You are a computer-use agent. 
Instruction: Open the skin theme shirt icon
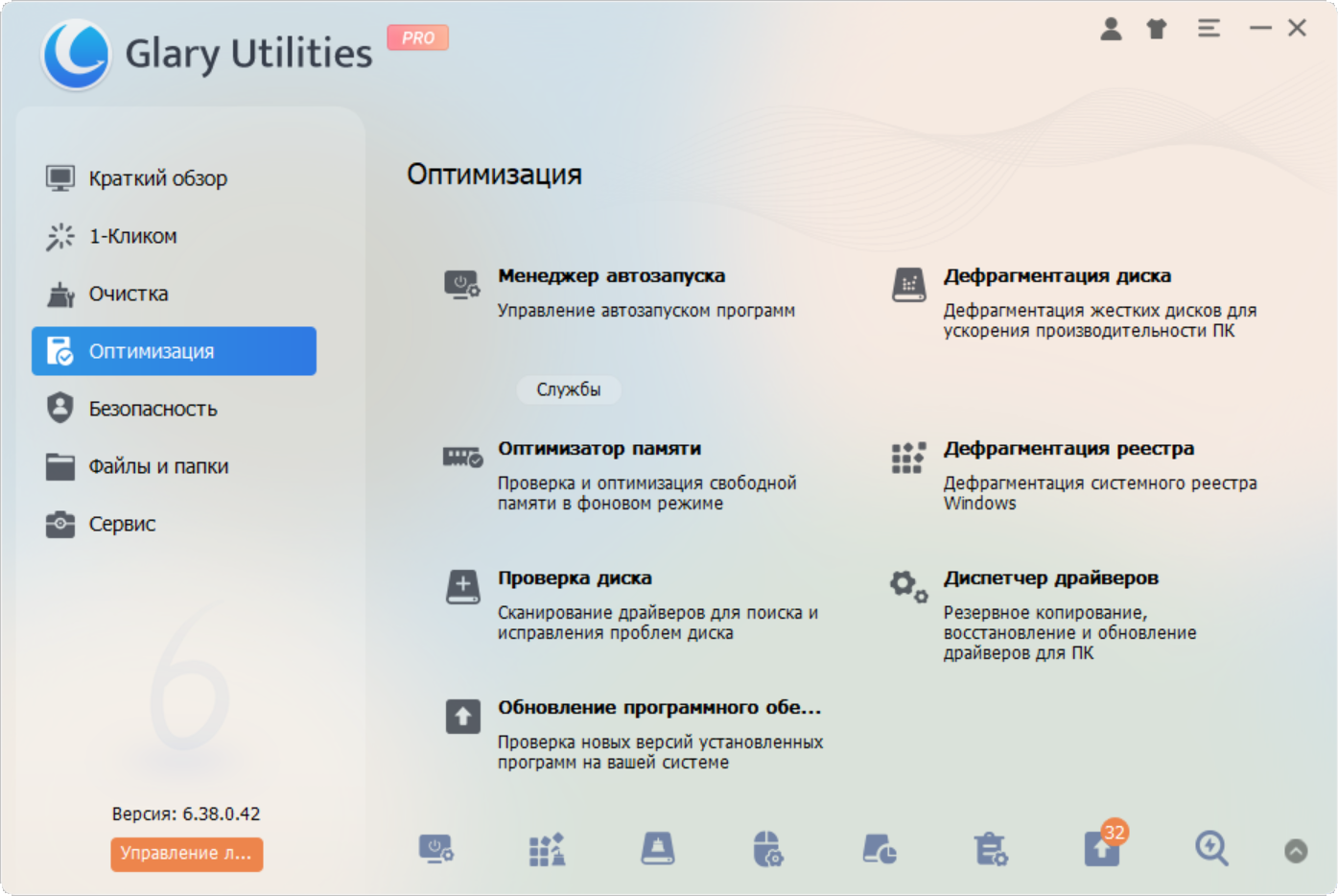(x=1157, y=29)
